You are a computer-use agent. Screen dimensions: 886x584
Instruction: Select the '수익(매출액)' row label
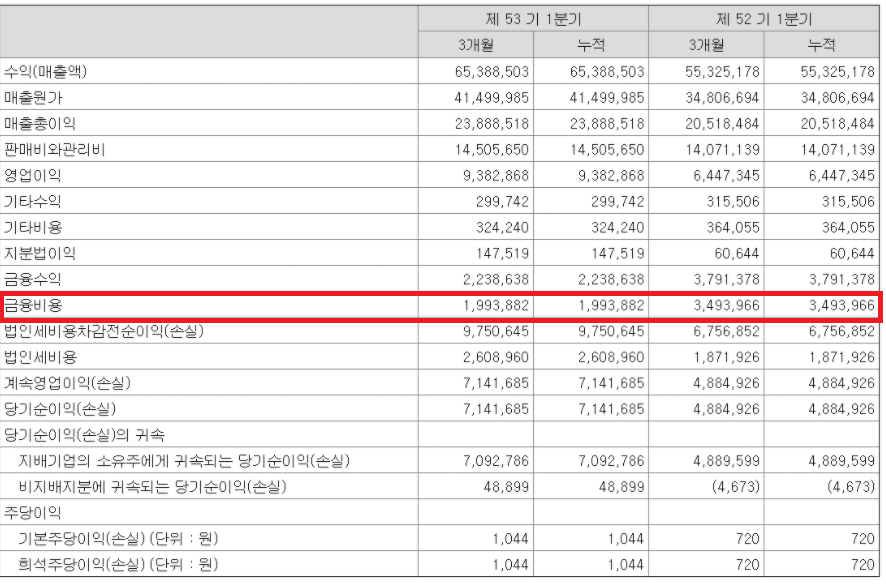tap(45, 72)
